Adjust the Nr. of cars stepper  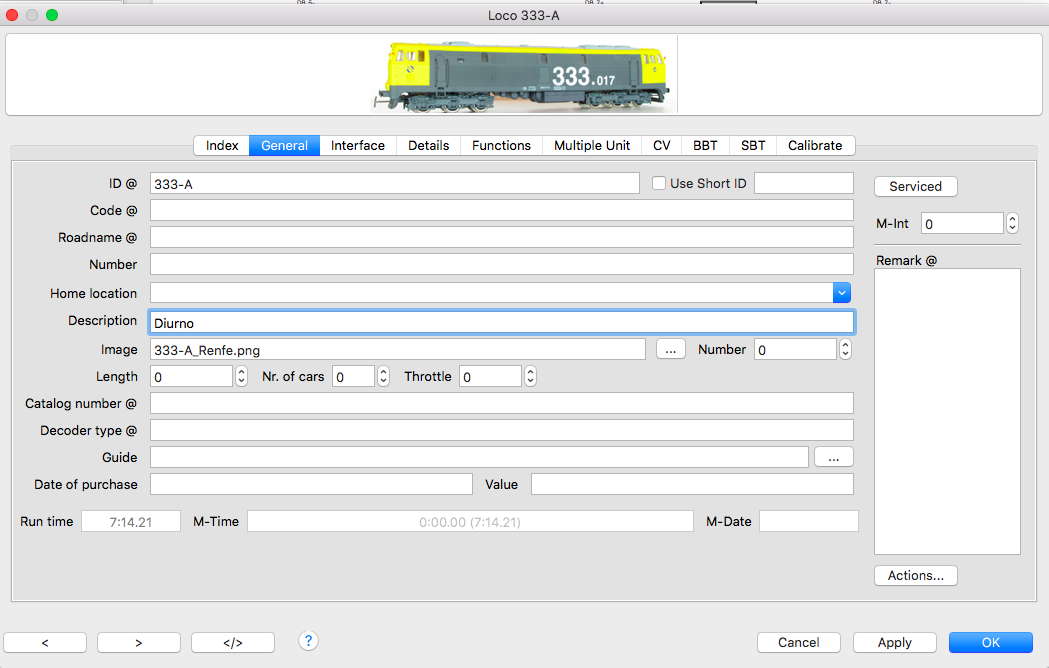pos(383,376)
